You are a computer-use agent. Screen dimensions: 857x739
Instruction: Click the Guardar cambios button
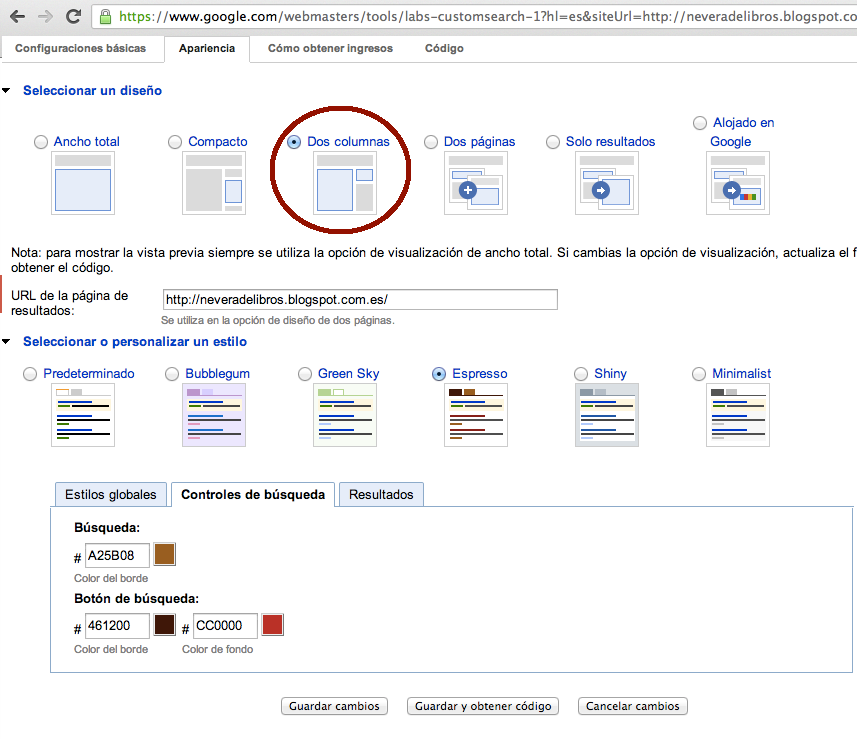(x=334, y=706)
